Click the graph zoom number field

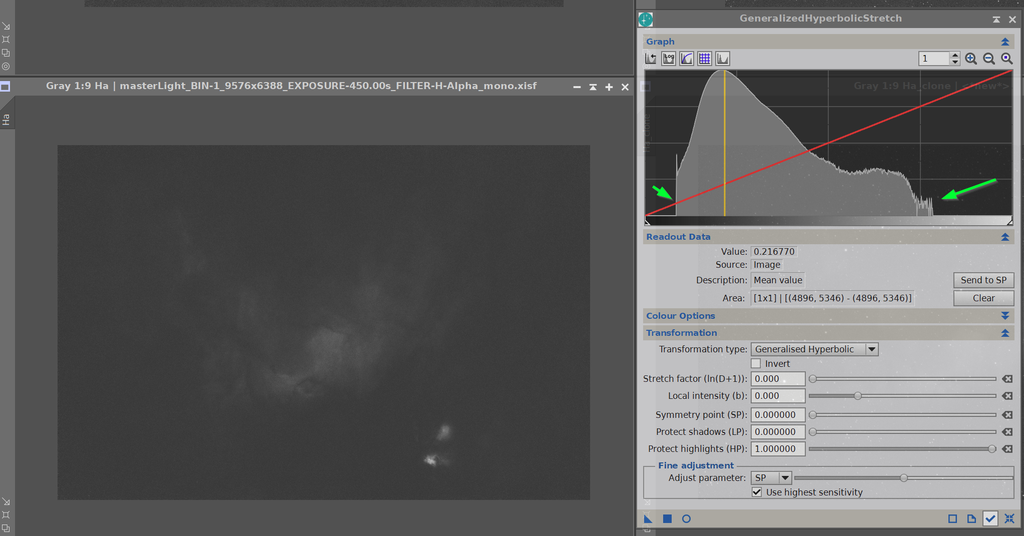point(934,59)
